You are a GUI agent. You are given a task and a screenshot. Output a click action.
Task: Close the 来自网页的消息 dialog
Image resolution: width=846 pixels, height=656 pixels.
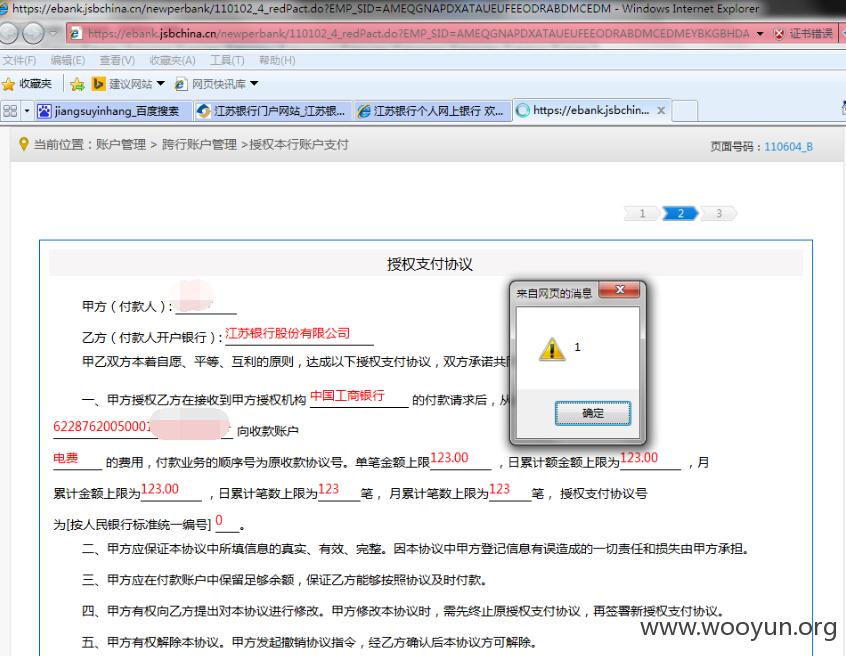click(619, 290)
